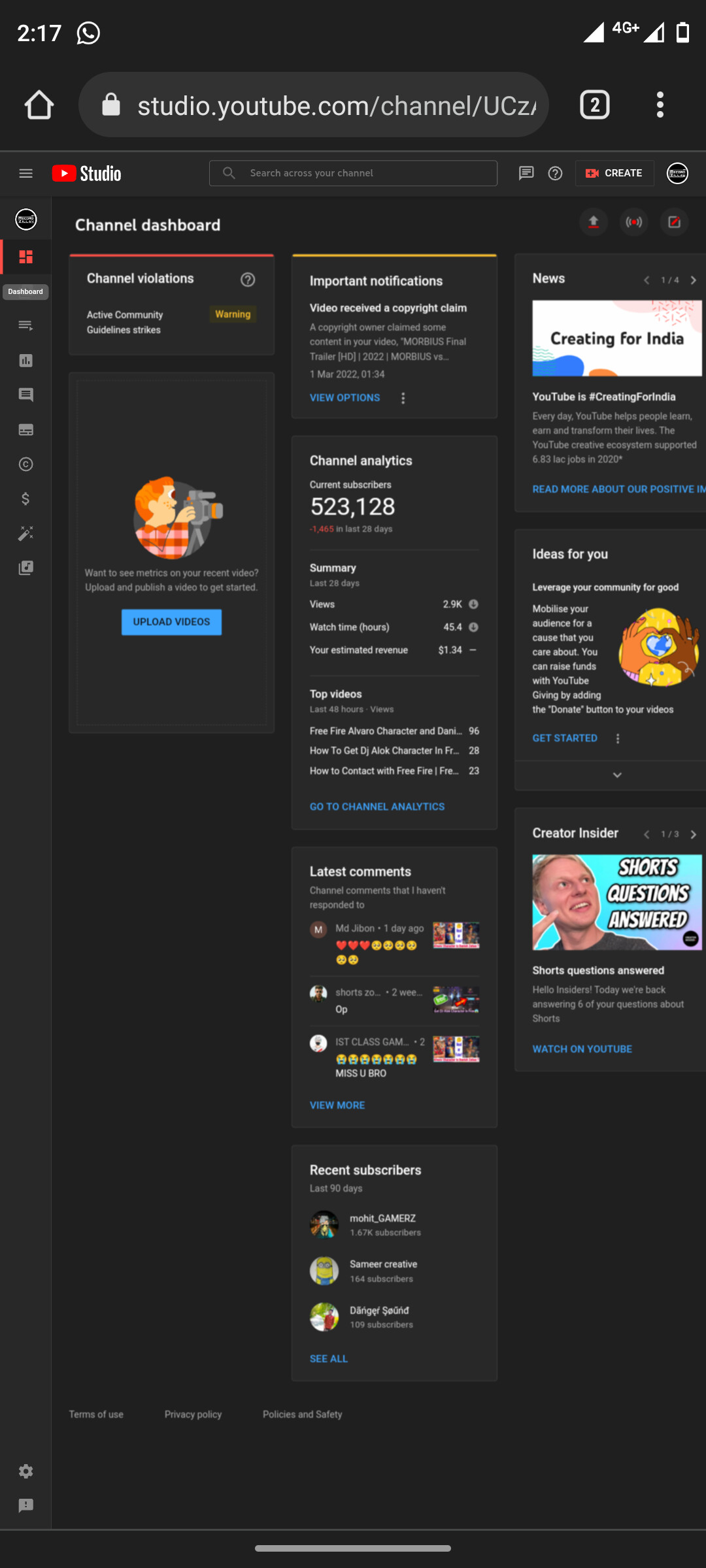This screenshot has height=1568, width=706.
Task: Click the create post pencil icon
Action: 674,222
